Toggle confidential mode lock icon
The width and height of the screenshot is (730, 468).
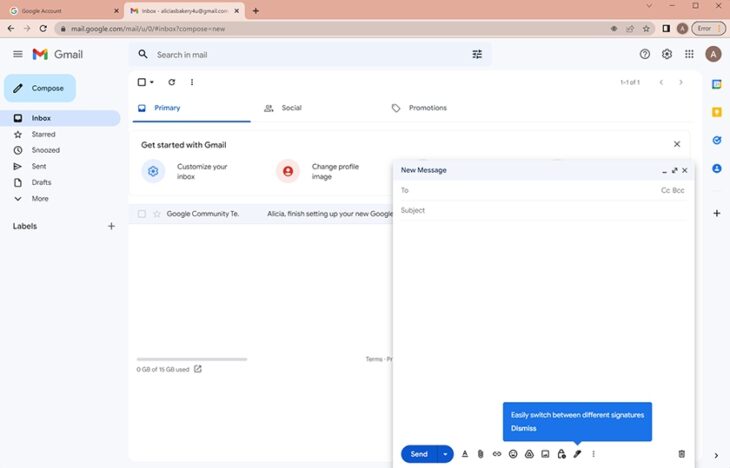pyautogui.click(x=561, y=454)
